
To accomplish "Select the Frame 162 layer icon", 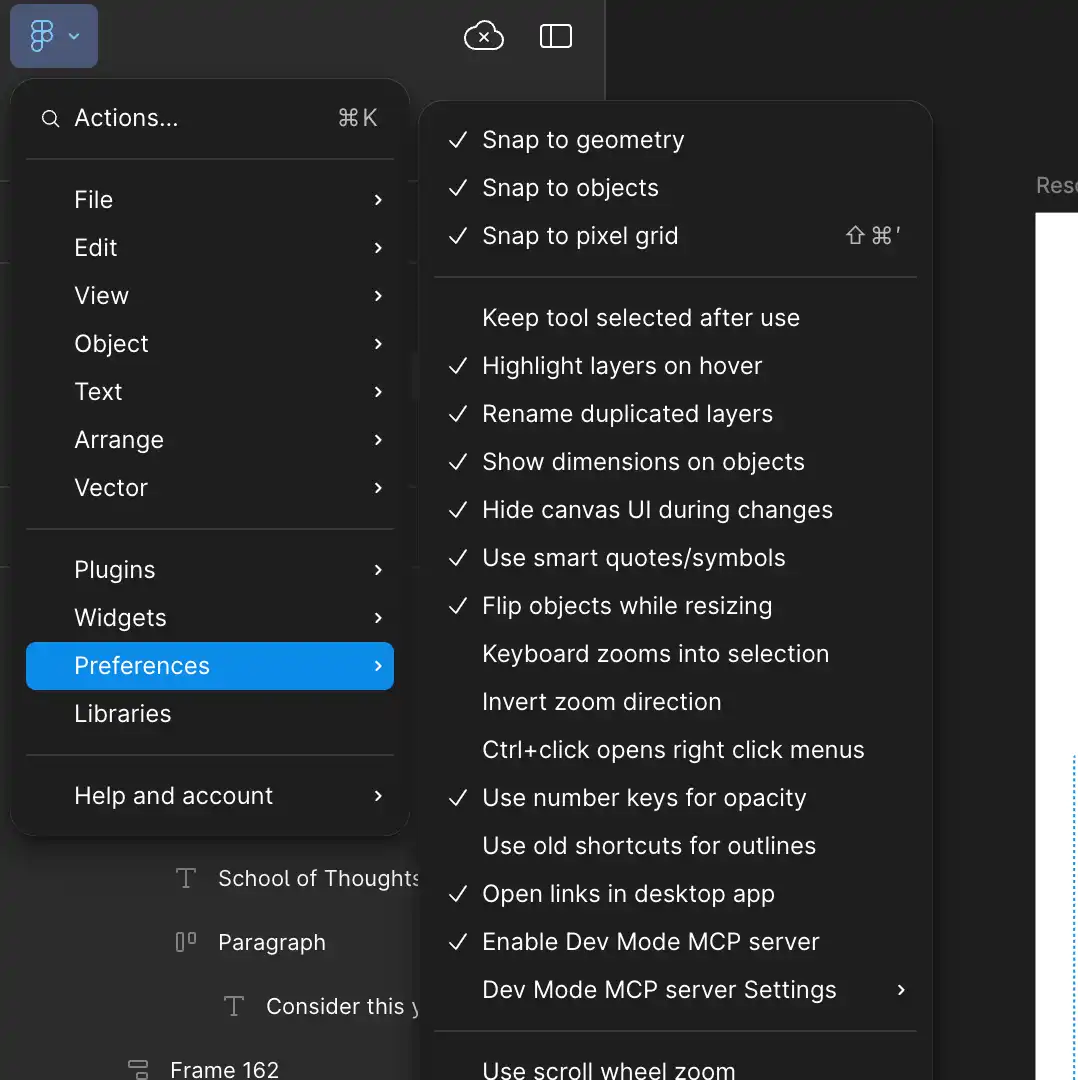I will point(138,1069).
